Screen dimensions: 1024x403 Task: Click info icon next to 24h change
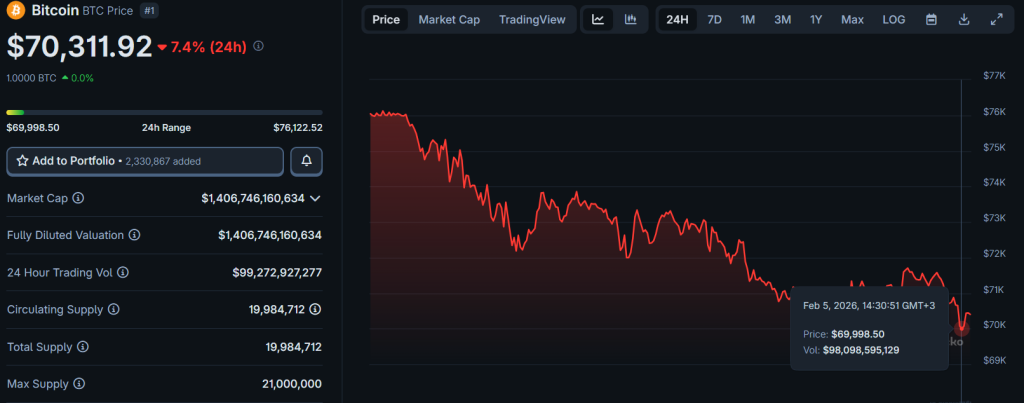pyautogui.click(x=259, y=47)
